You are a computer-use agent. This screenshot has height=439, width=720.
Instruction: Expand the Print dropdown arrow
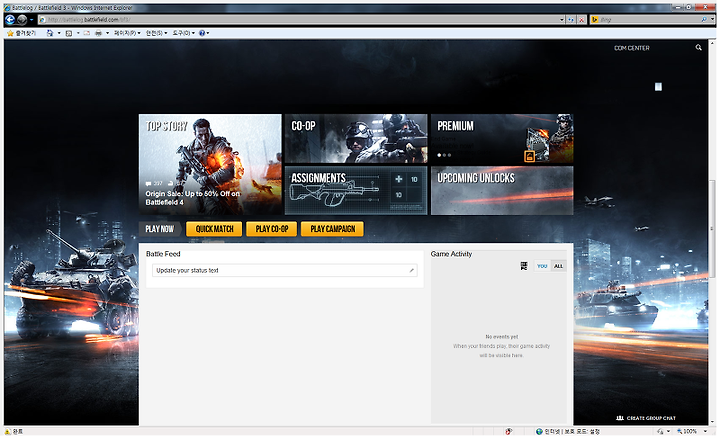click(x=107, y=33)
